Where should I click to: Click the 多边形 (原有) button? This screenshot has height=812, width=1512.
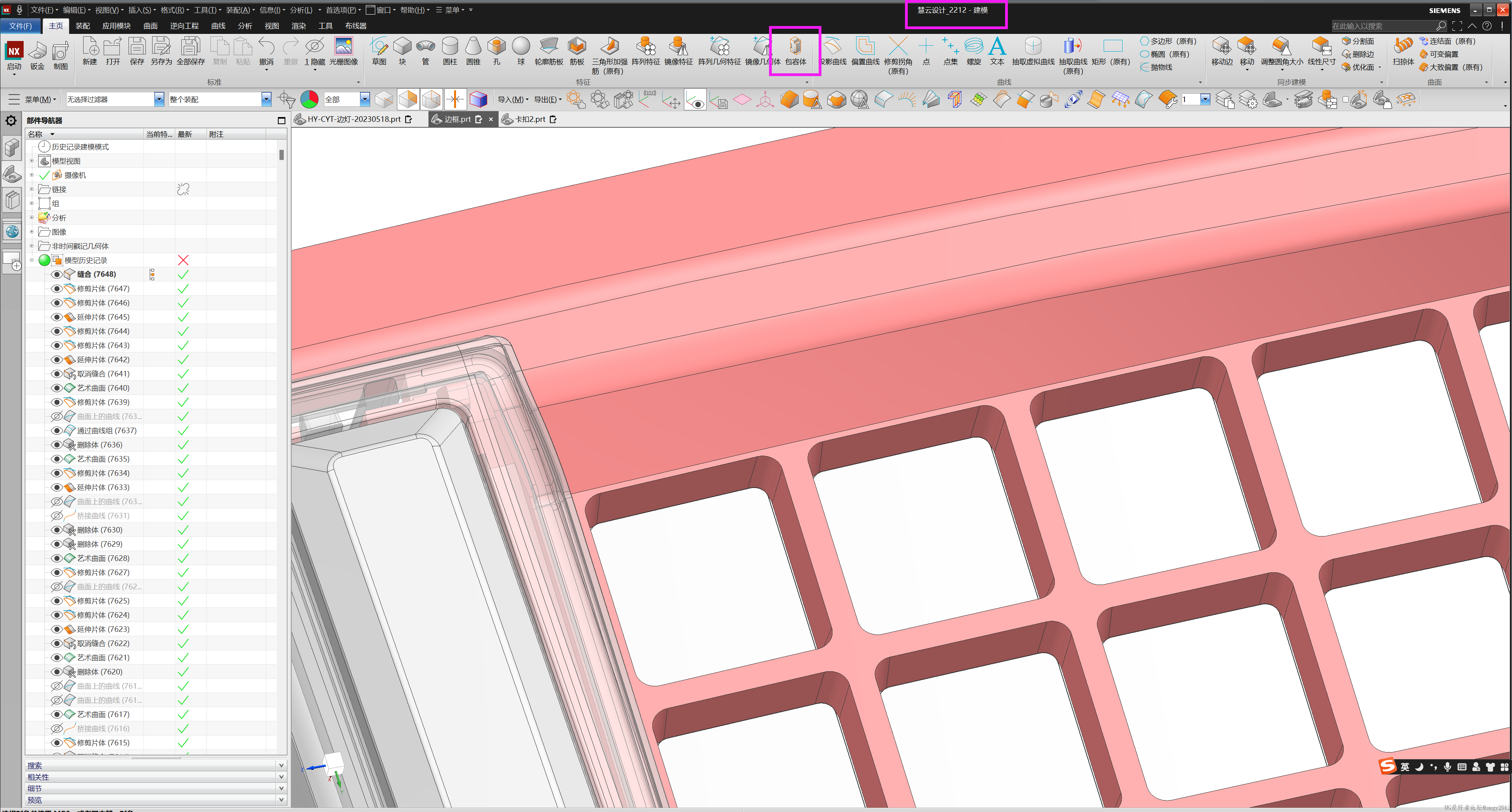pos(1168,41)
